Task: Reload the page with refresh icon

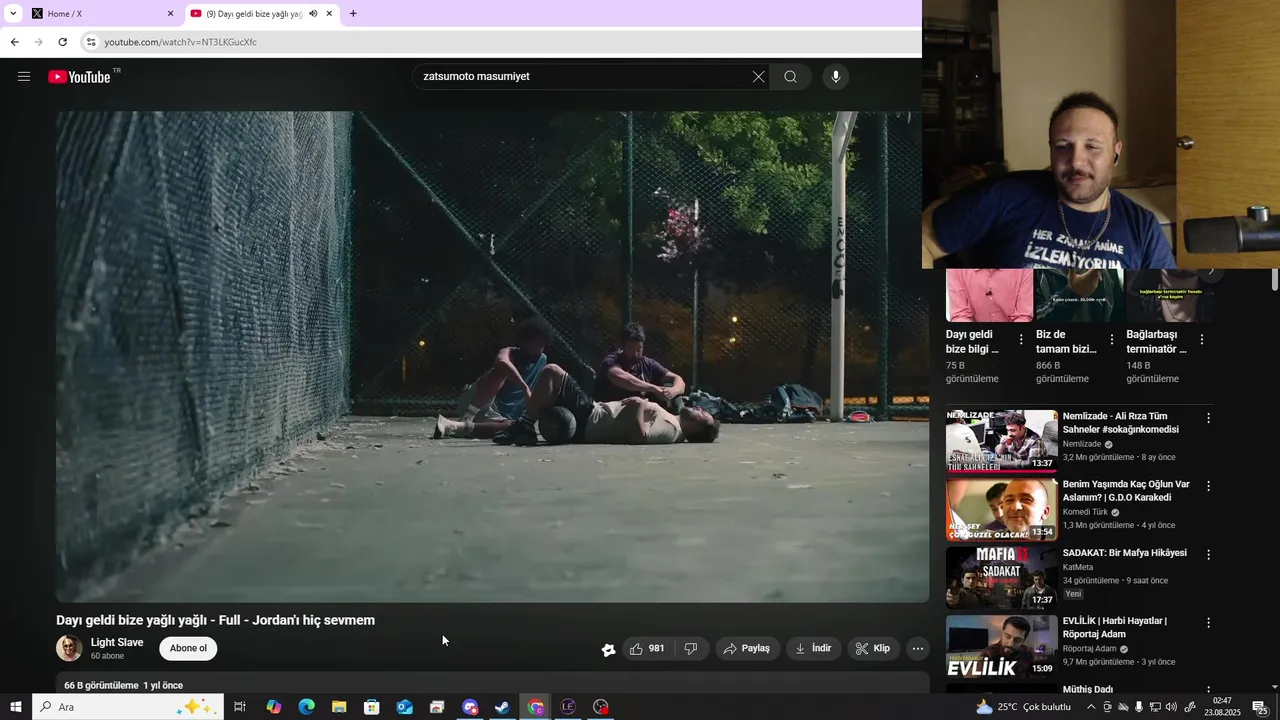Action: (62, 42)
